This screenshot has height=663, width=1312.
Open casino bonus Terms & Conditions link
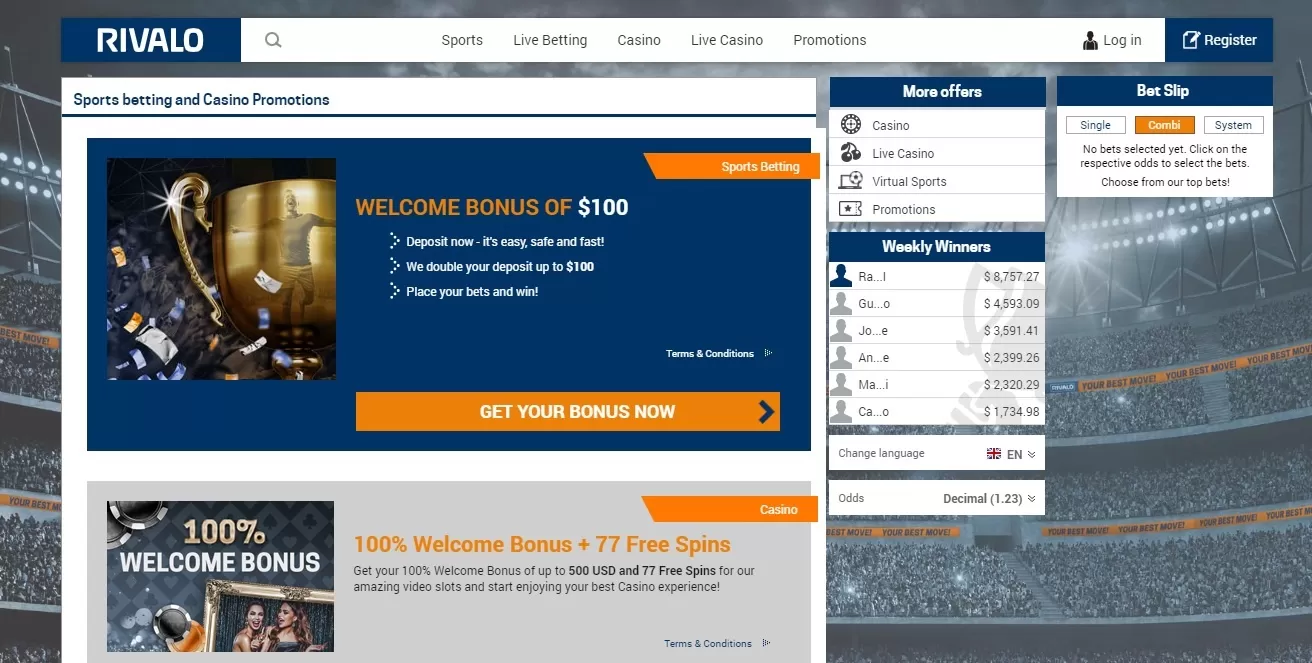coord(716,643)
